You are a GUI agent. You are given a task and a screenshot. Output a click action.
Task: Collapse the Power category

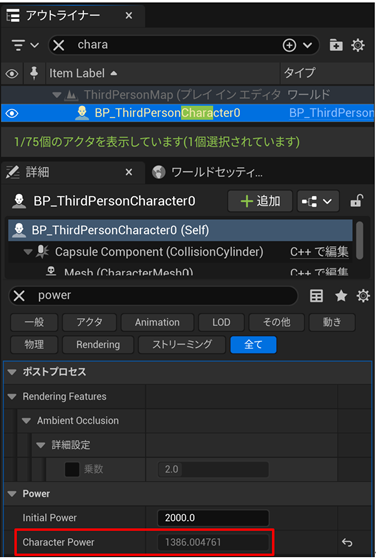click(12, 494)
